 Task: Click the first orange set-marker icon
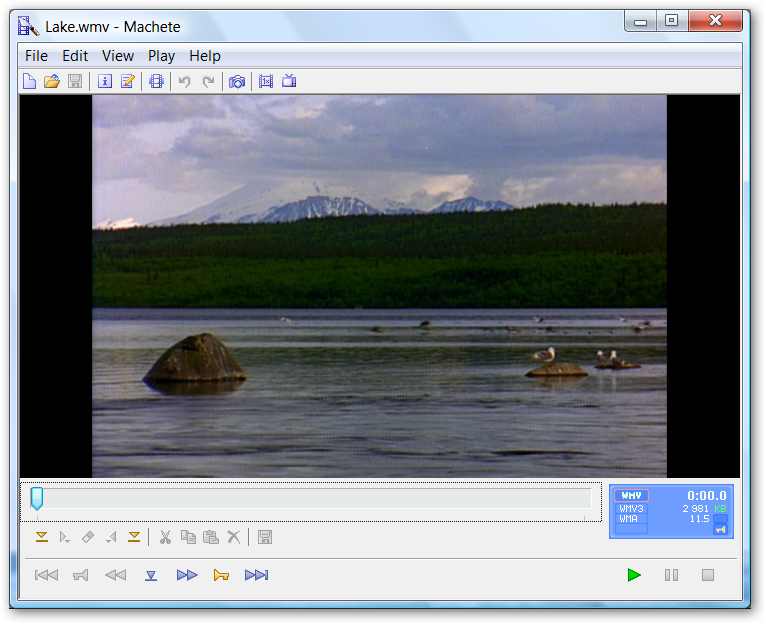pyautogui.click(x=42, y=537)
